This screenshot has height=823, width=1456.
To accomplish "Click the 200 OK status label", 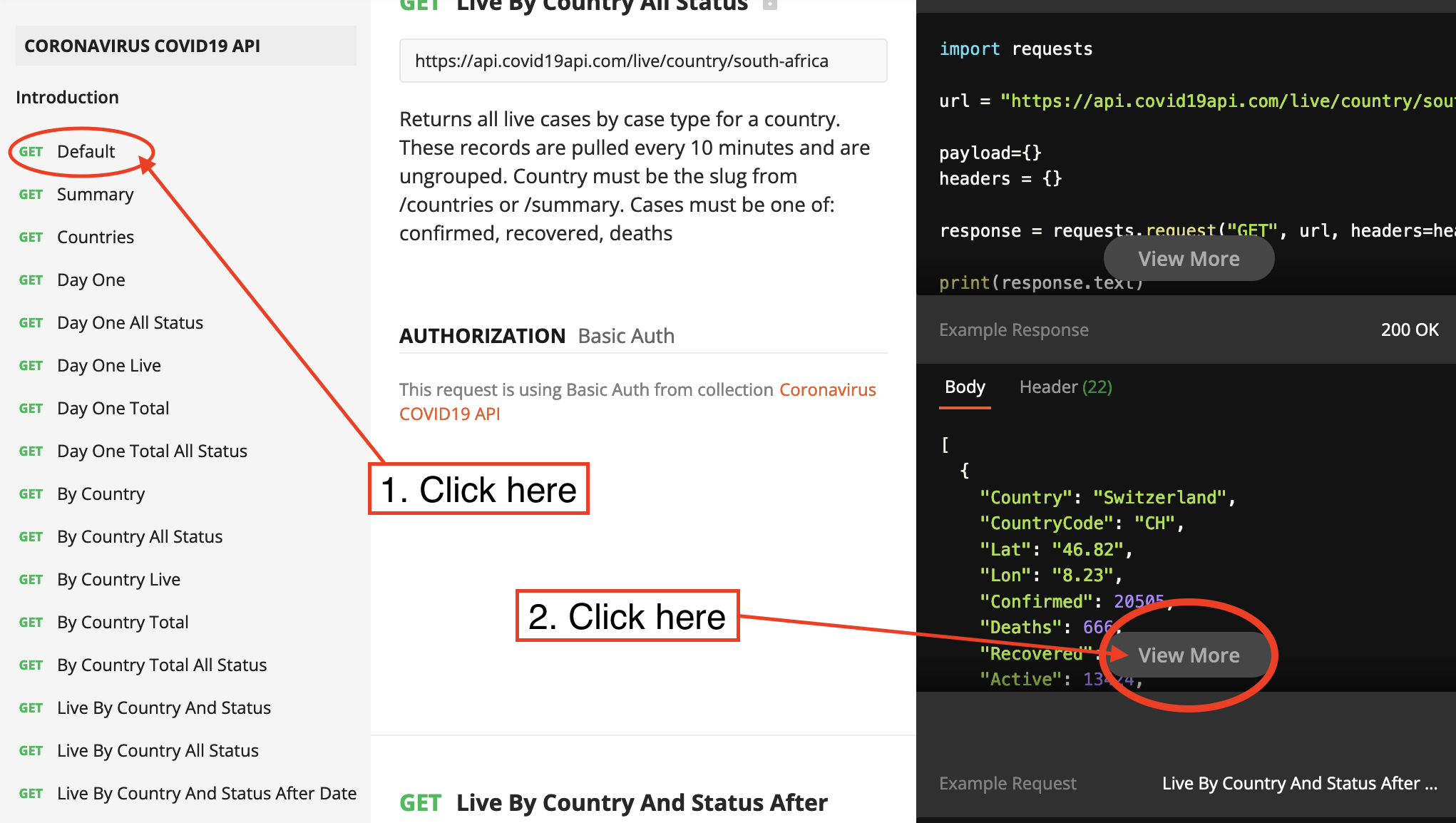I will [1410, 329].
